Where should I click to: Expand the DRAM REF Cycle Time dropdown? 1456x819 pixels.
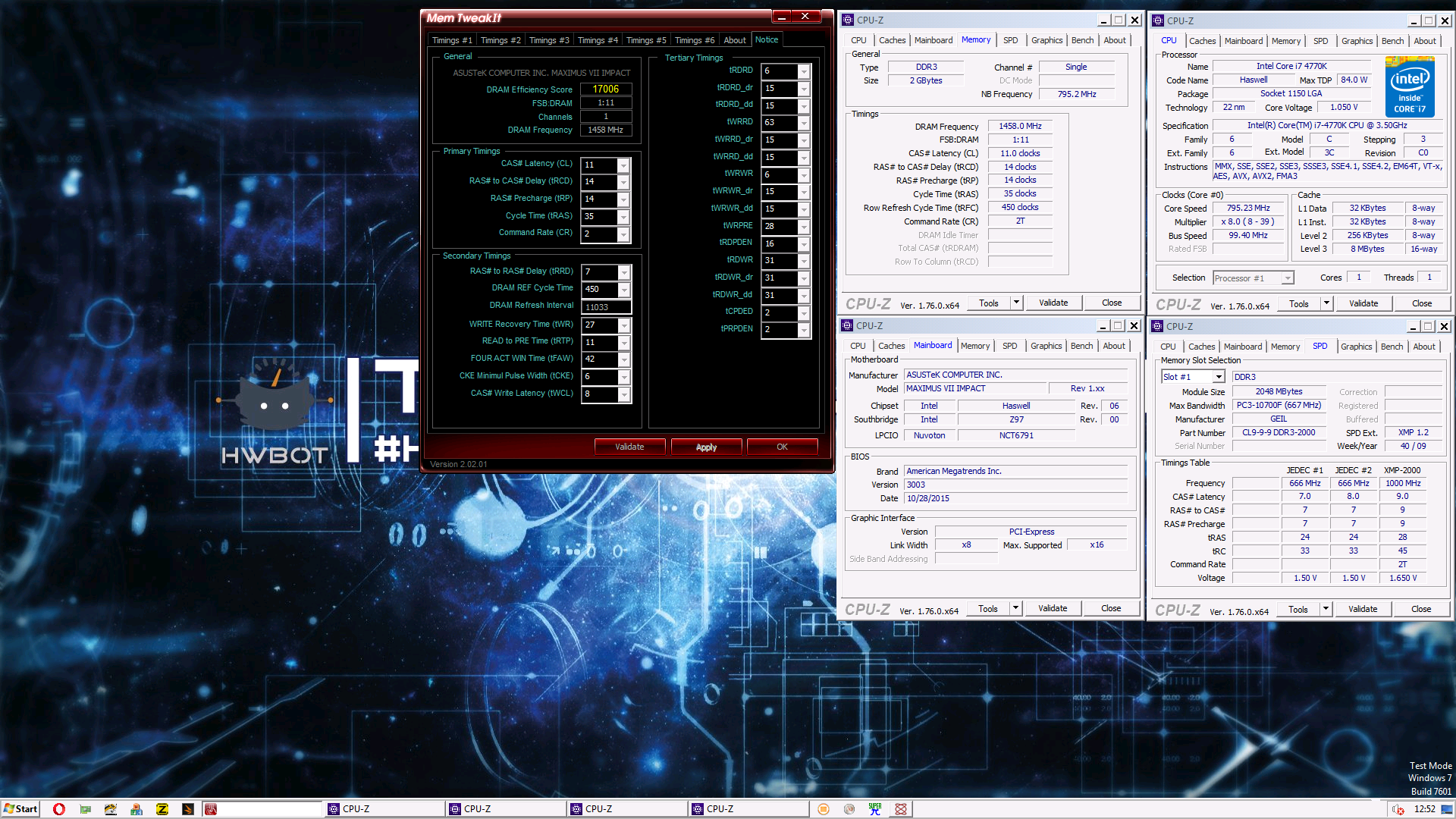pos(624,289)
